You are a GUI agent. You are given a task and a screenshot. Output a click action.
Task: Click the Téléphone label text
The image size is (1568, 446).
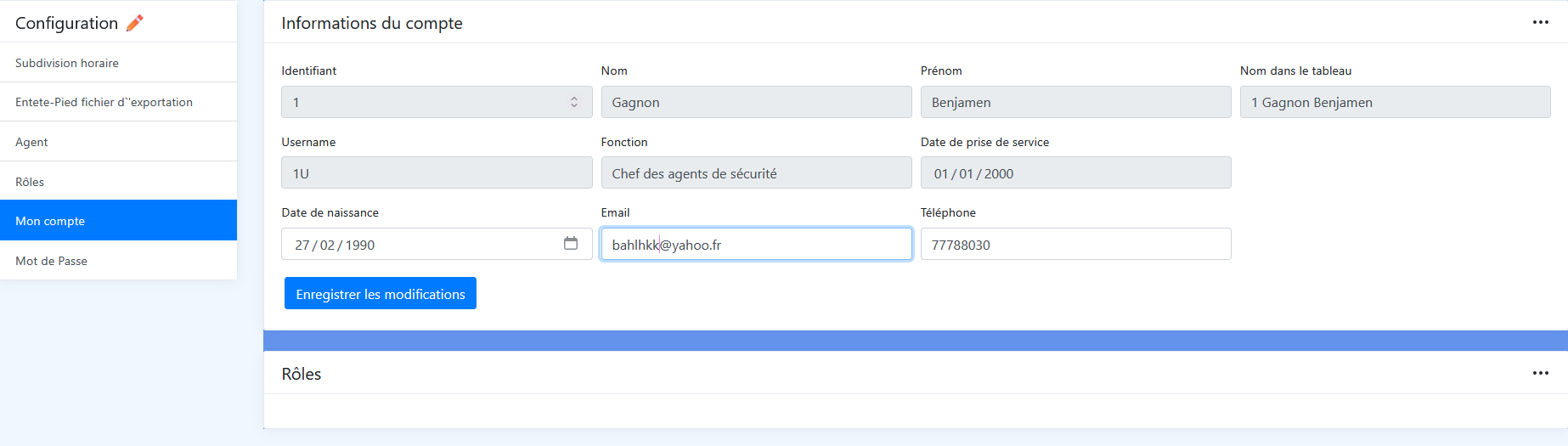point(948,212)
